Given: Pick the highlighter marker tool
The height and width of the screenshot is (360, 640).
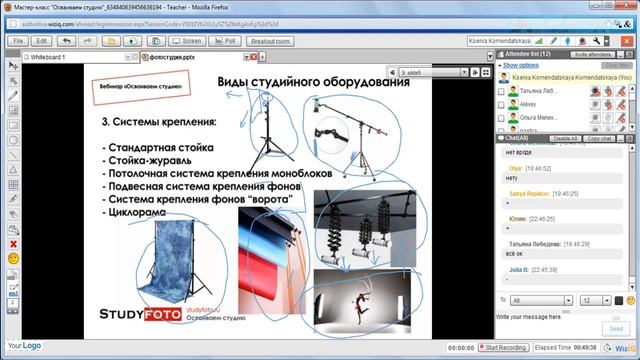Looking at the screenshot, I should coord(13,199).
